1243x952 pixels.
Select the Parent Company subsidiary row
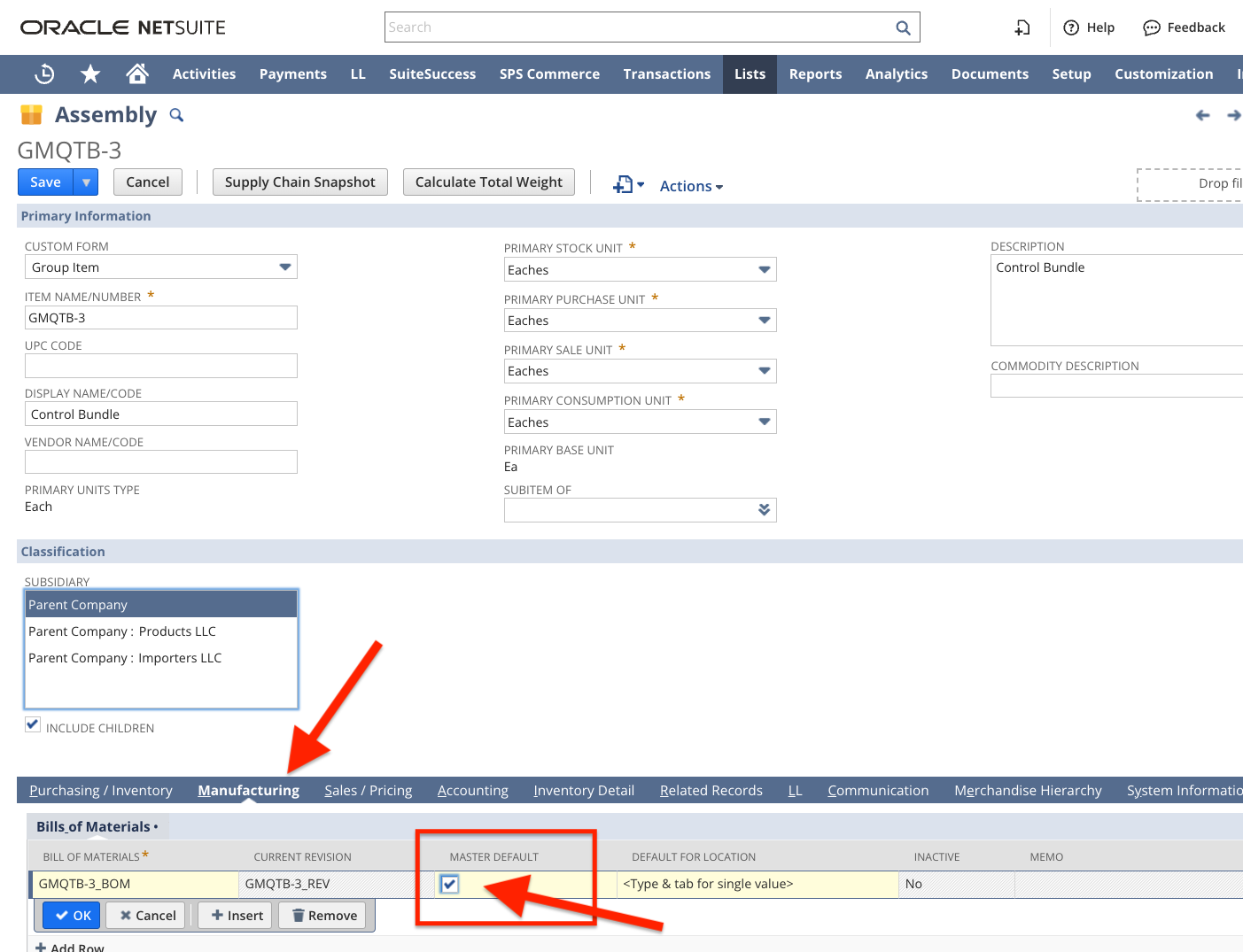click(x=161, y=605)
